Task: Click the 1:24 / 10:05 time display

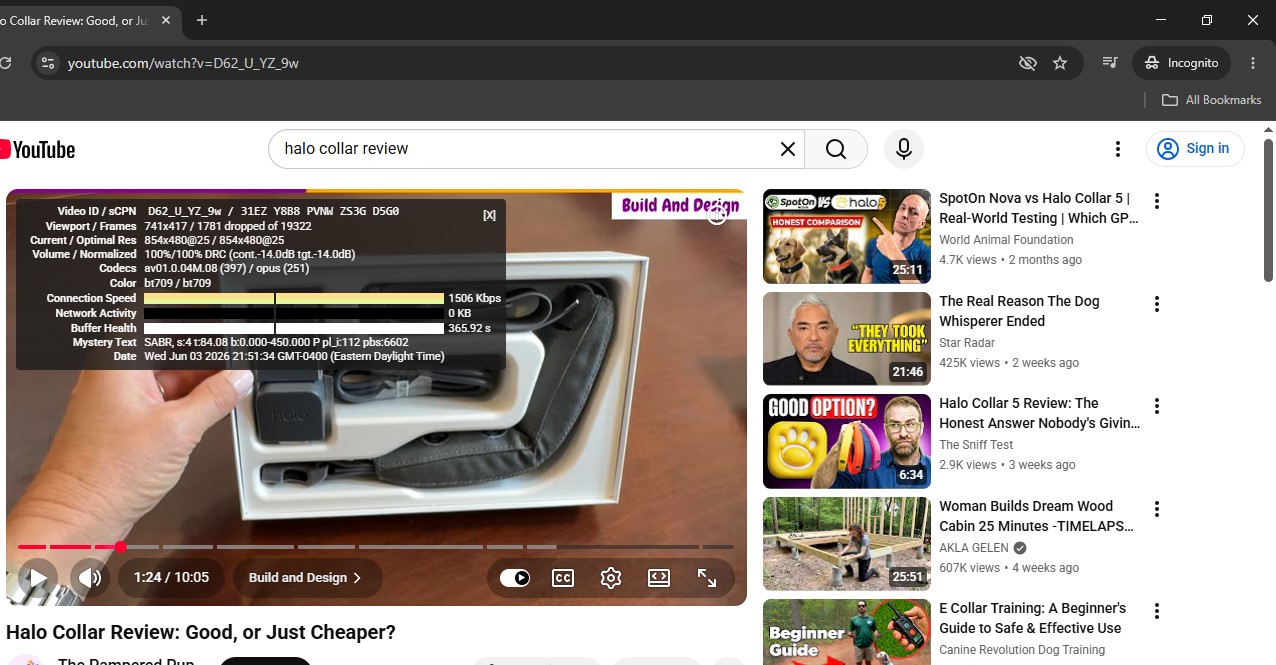Action: (171, 577)
